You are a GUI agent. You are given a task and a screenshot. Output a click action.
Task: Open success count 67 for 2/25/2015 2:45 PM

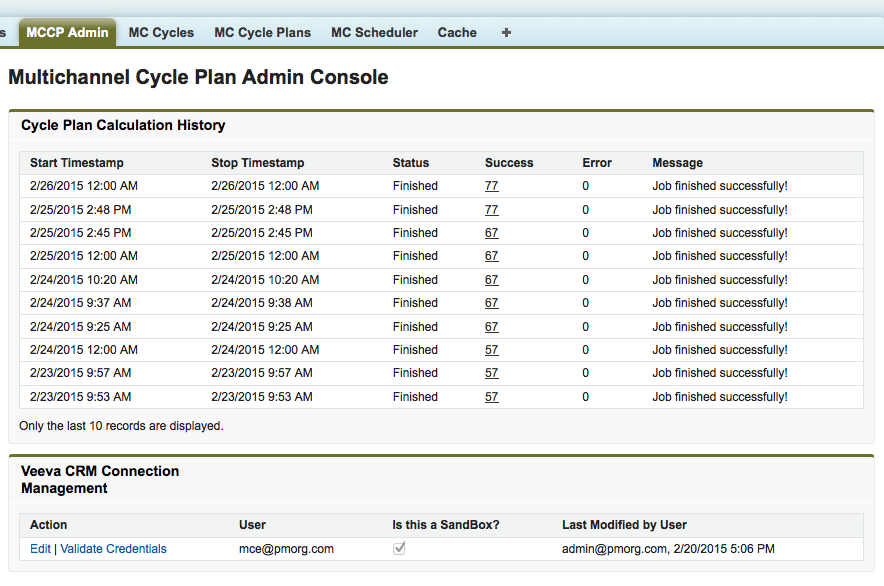pos(491,233)
